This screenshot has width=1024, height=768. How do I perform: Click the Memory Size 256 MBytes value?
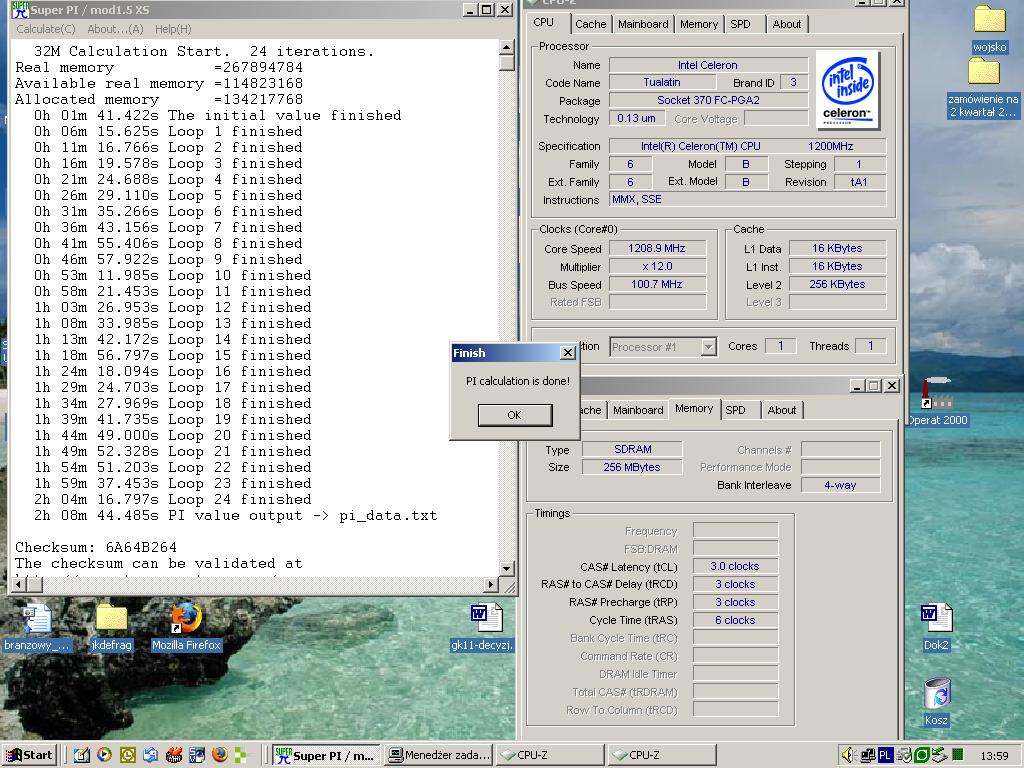point(632,467)
